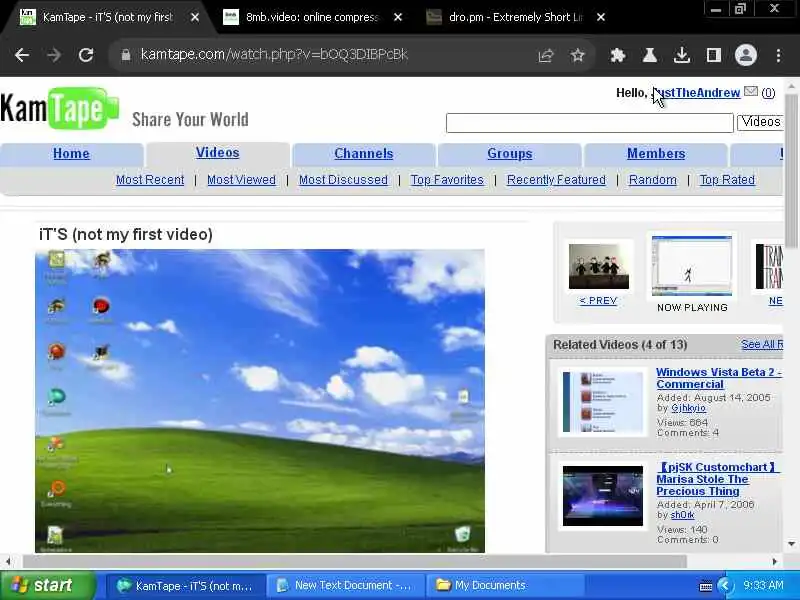Click the Chrome labs flask icon
Screen dimensions: 800x600
pyautogui.click(x=649, y=55)
